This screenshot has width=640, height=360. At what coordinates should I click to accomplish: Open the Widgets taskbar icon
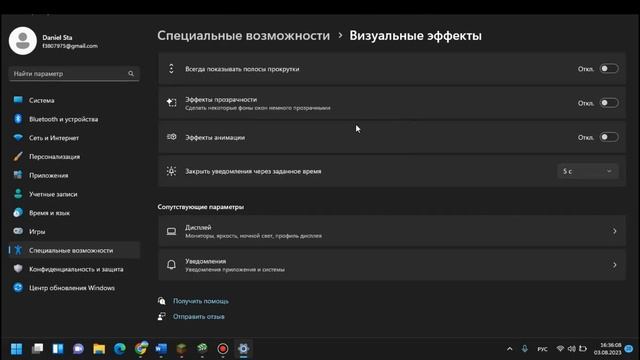tap(58, 349)
